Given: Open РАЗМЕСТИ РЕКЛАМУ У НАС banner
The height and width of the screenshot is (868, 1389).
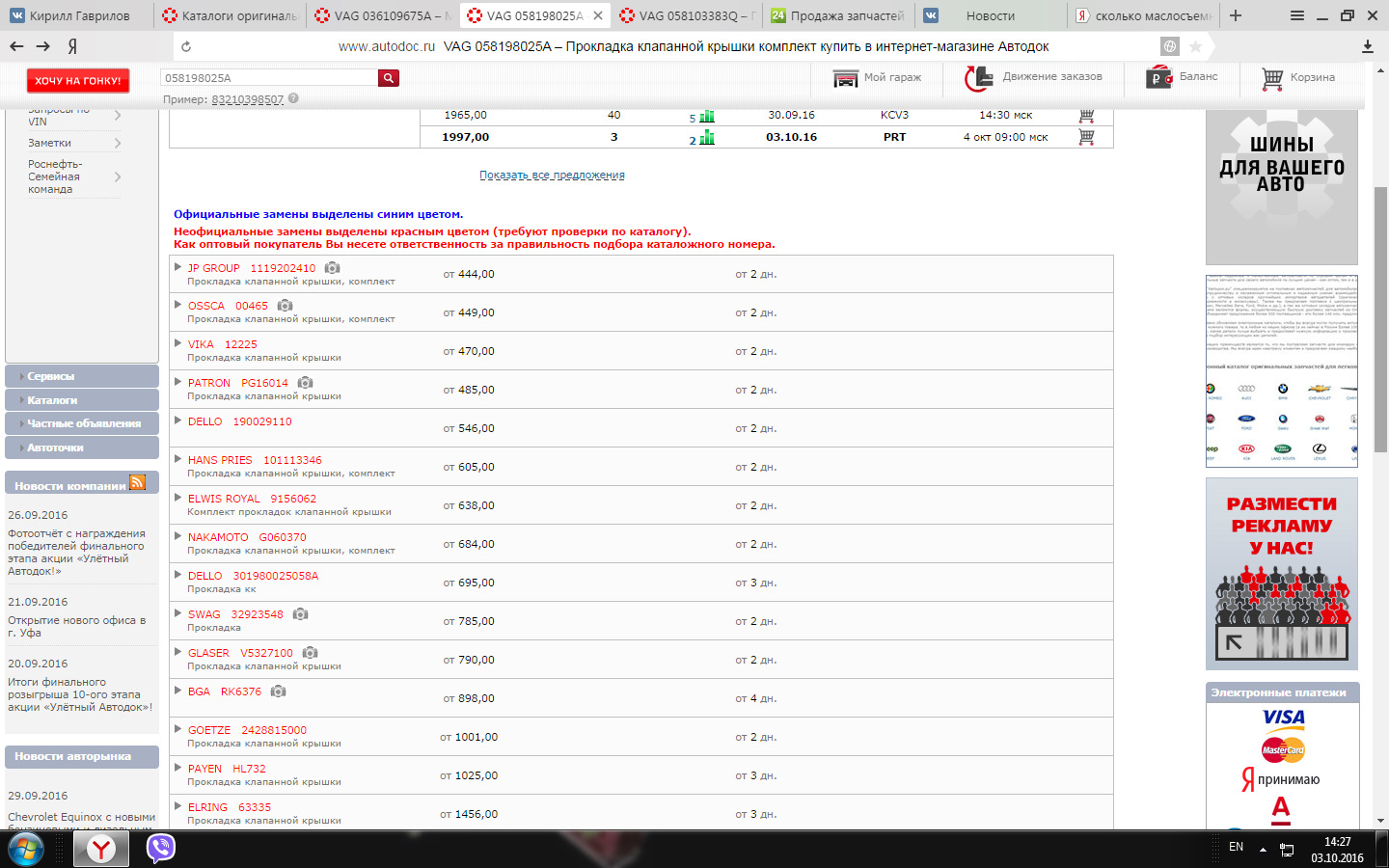Looking at the screenshot, I should coord(1282,573).
